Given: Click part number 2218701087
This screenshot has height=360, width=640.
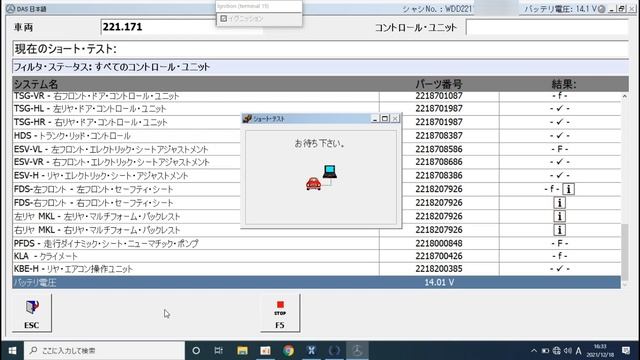Looking at the screenshot, I should (439, 96).
